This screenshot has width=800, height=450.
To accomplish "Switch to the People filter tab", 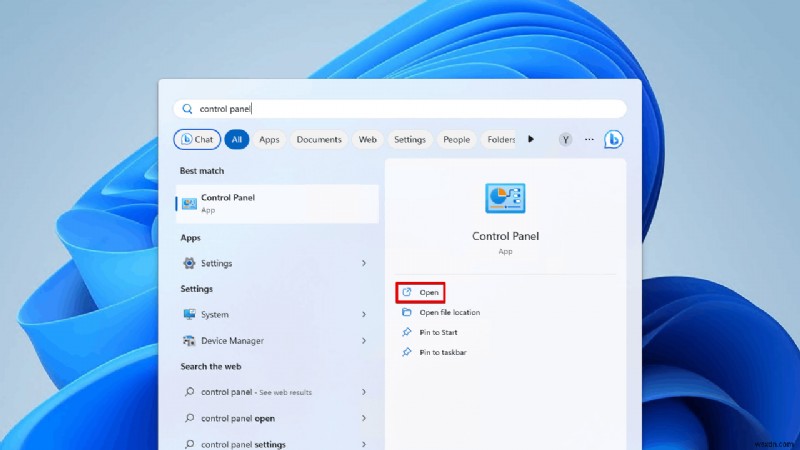I will [456, 139].
